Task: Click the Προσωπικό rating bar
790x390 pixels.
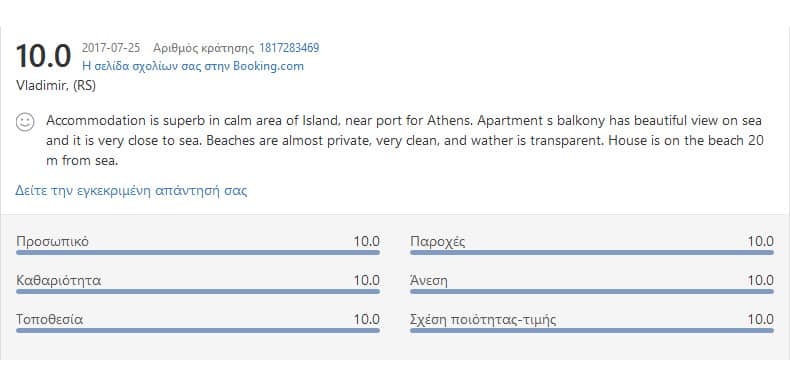Action: (198, 252)
